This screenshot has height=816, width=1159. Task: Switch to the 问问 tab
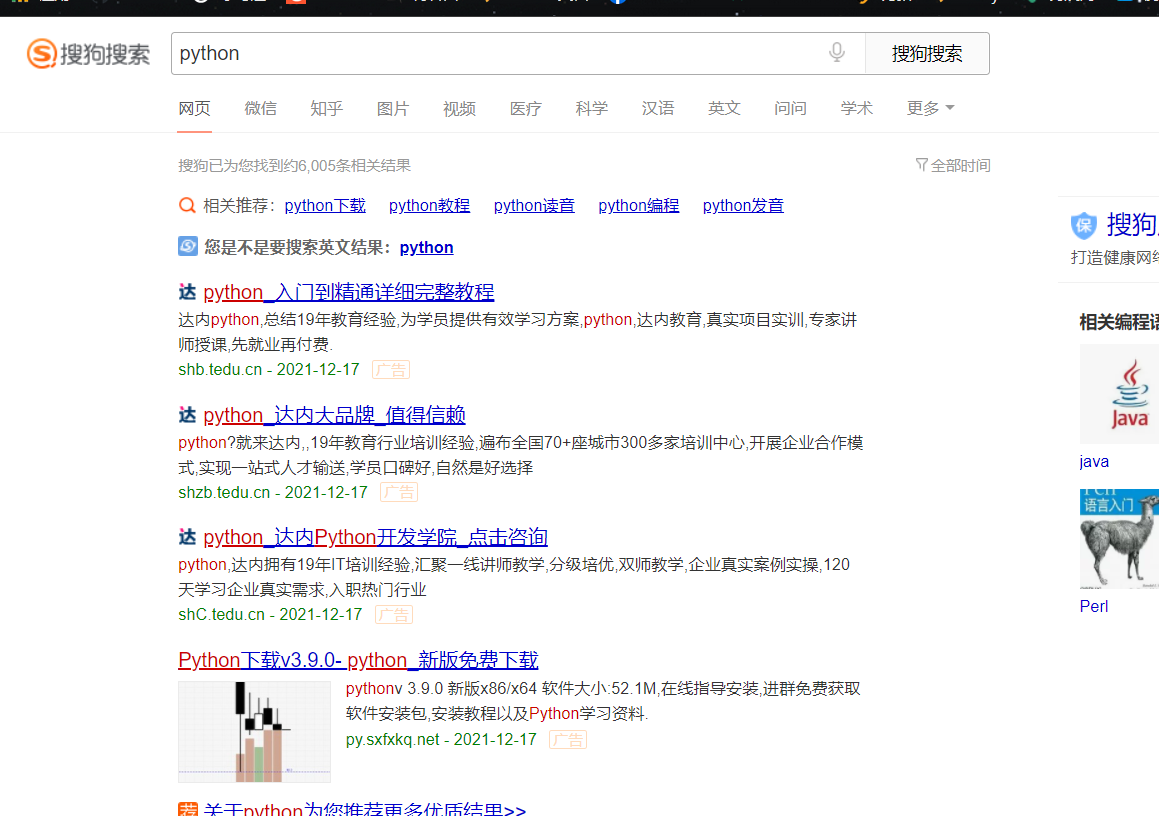[x=790, y=109]
